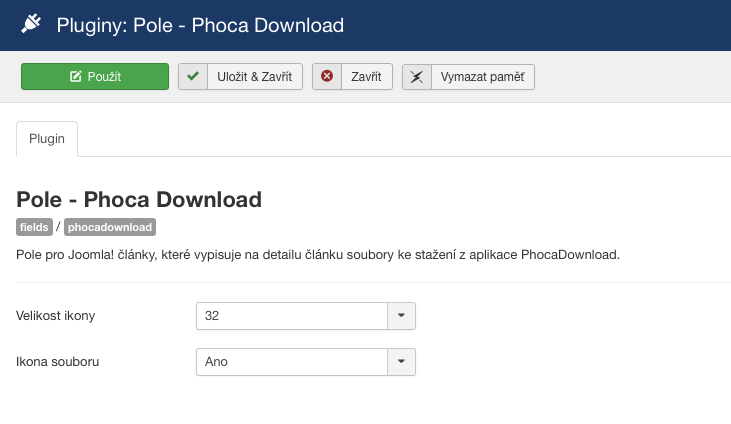Click the phocadownload badge
The width and height of the screenshot is (731, 424).
click(110, 227)
